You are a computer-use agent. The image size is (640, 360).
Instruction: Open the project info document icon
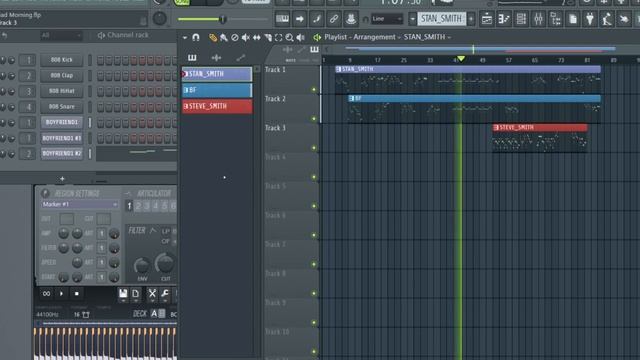(573, 19)
